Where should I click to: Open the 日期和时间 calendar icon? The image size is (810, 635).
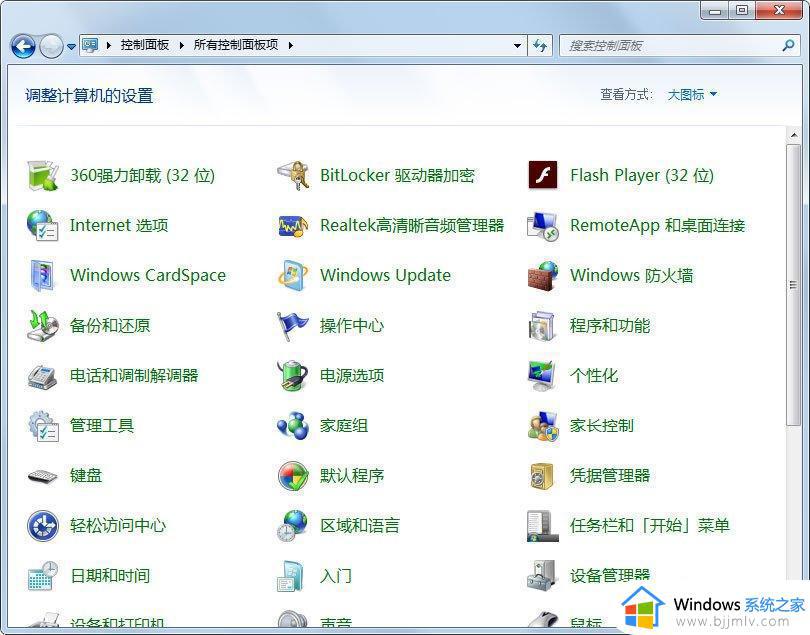[42, 576]
